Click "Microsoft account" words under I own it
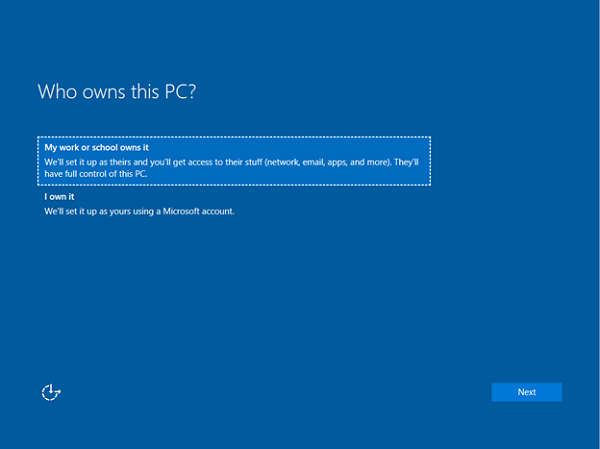 (196, 211)
